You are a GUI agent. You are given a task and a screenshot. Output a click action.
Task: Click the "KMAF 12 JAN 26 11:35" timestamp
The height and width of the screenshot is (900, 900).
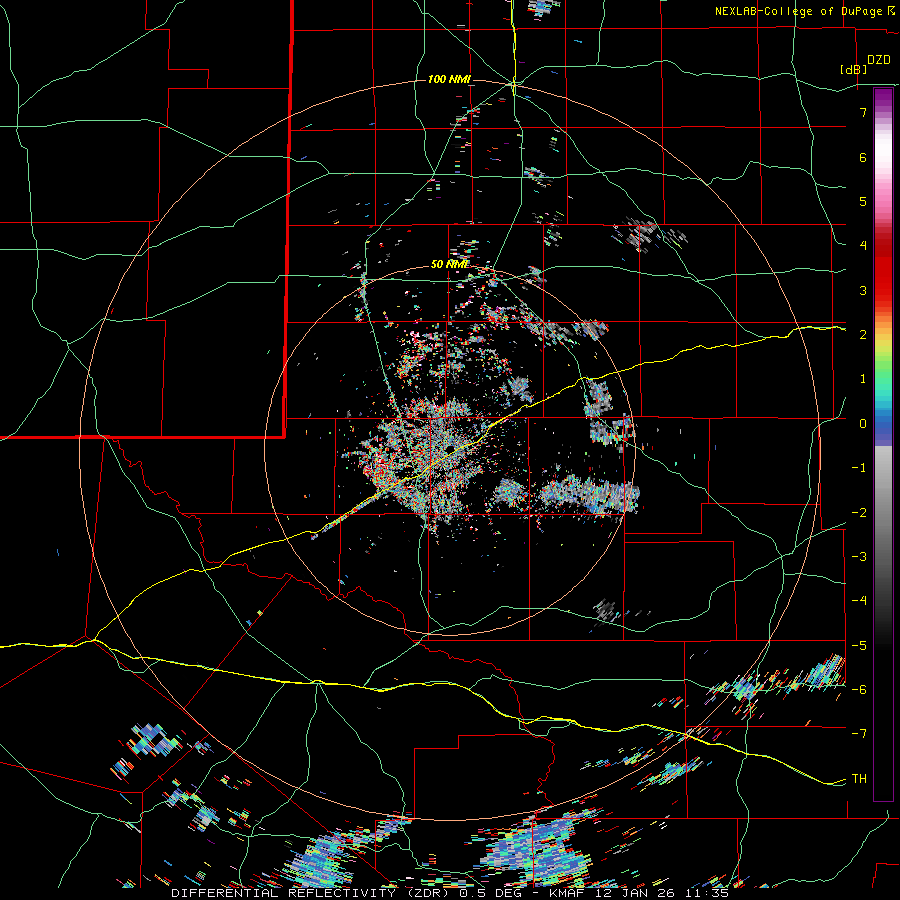[639, 893]
